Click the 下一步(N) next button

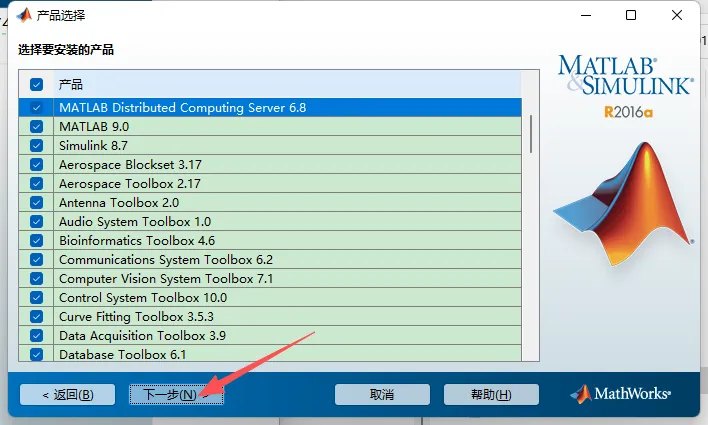(176, 395)
